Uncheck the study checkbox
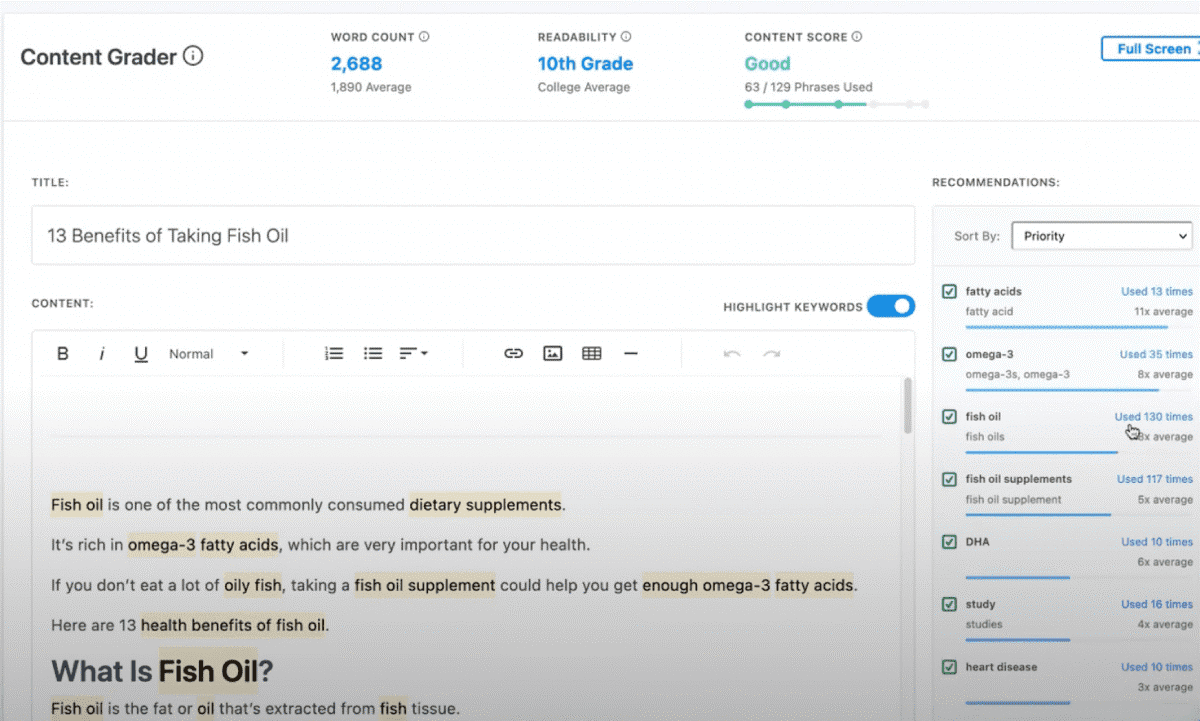 pos(950,604)
